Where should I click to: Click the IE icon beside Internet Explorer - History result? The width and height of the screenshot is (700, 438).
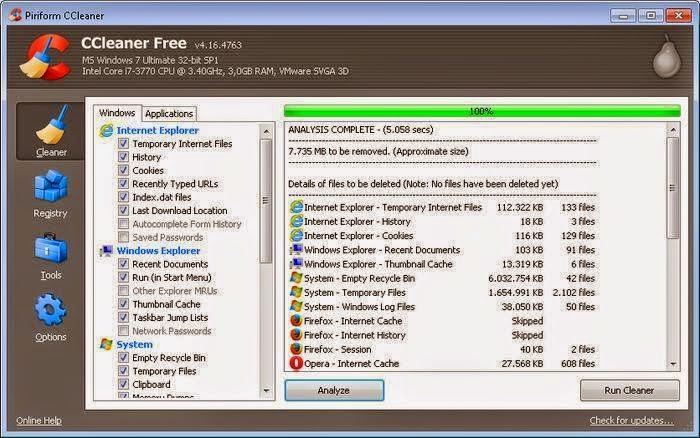point(296,221)
